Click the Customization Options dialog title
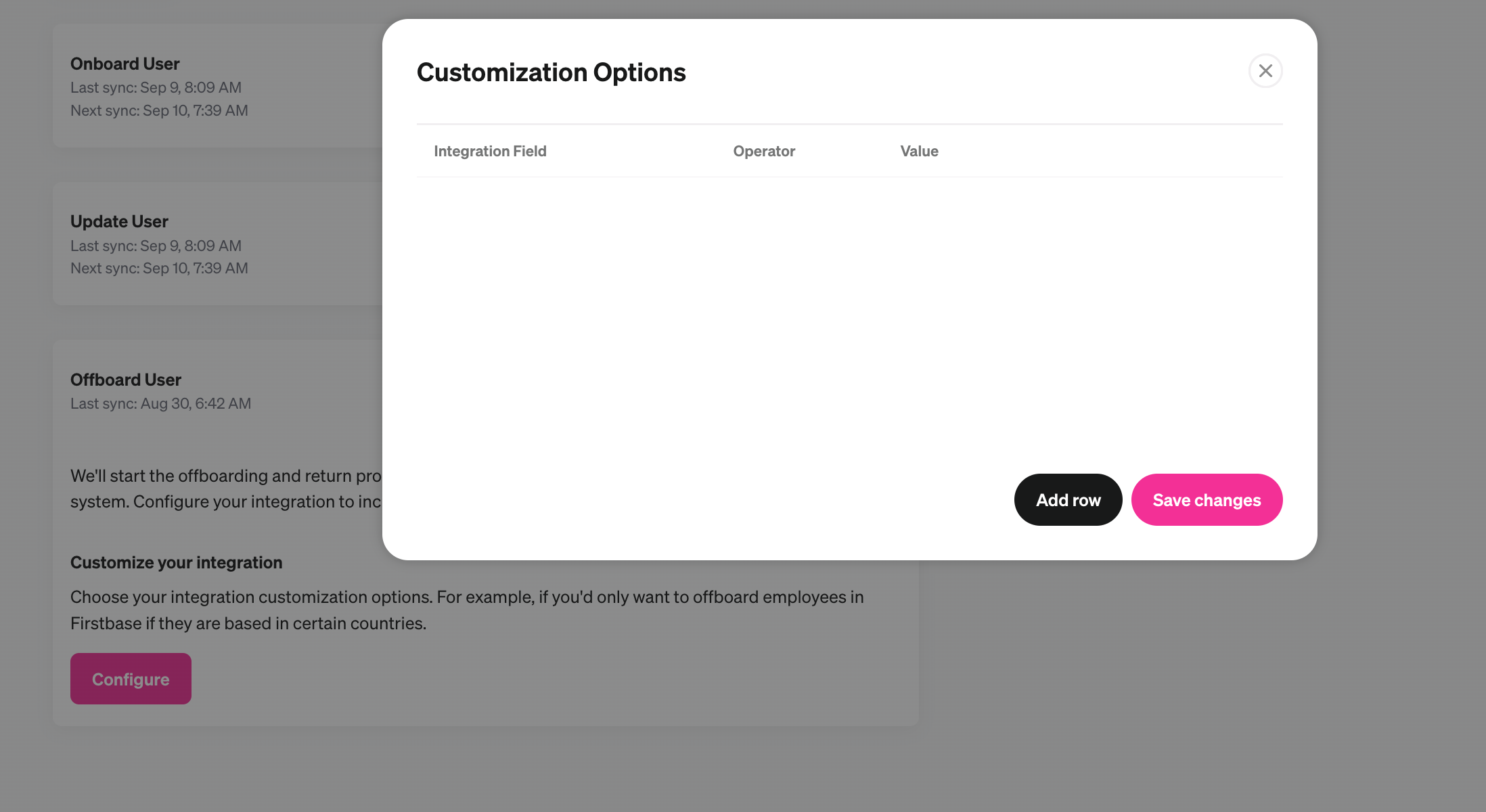 [x=551, y=72]
